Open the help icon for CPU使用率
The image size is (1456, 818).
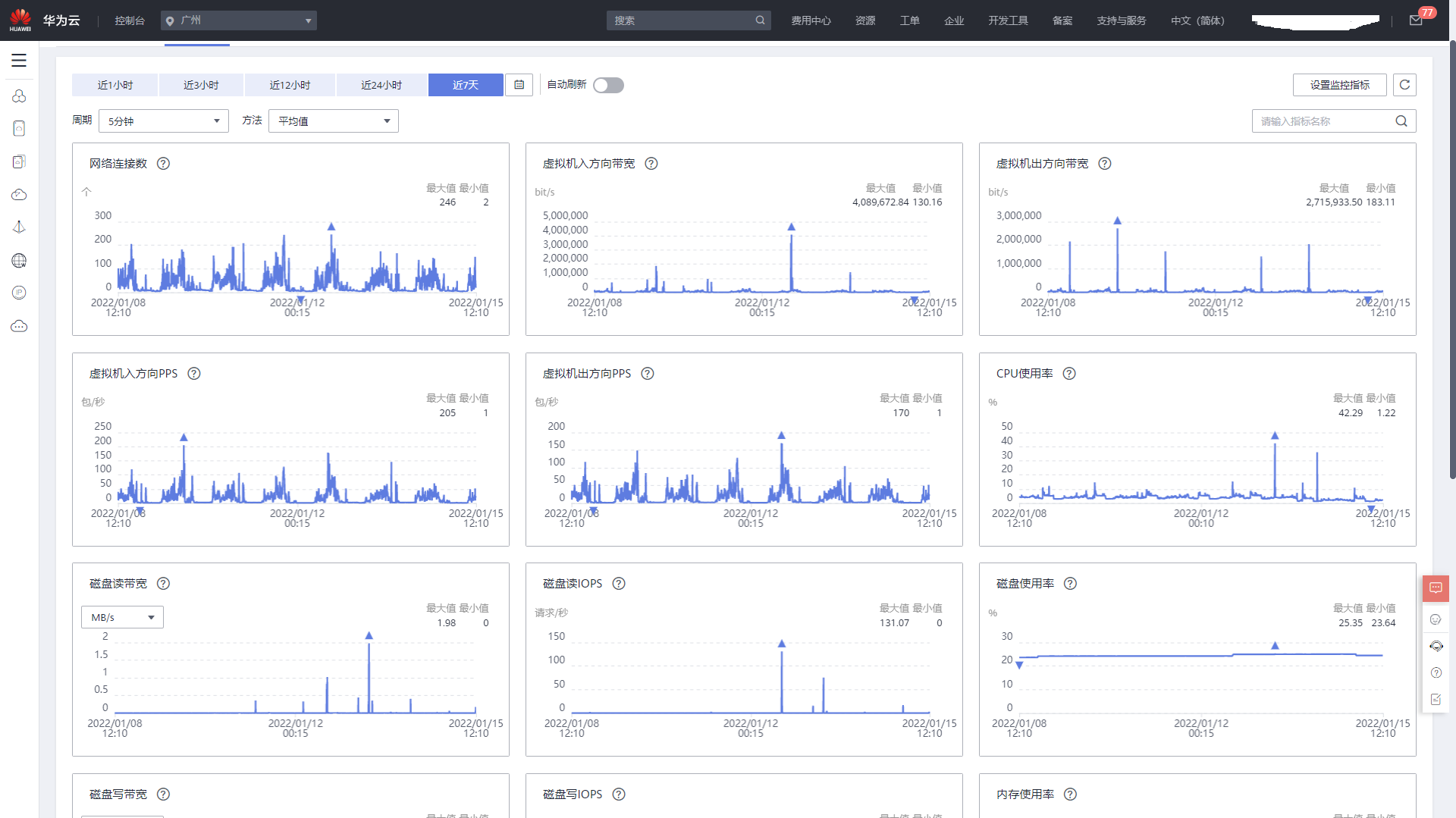[1069, 374]
